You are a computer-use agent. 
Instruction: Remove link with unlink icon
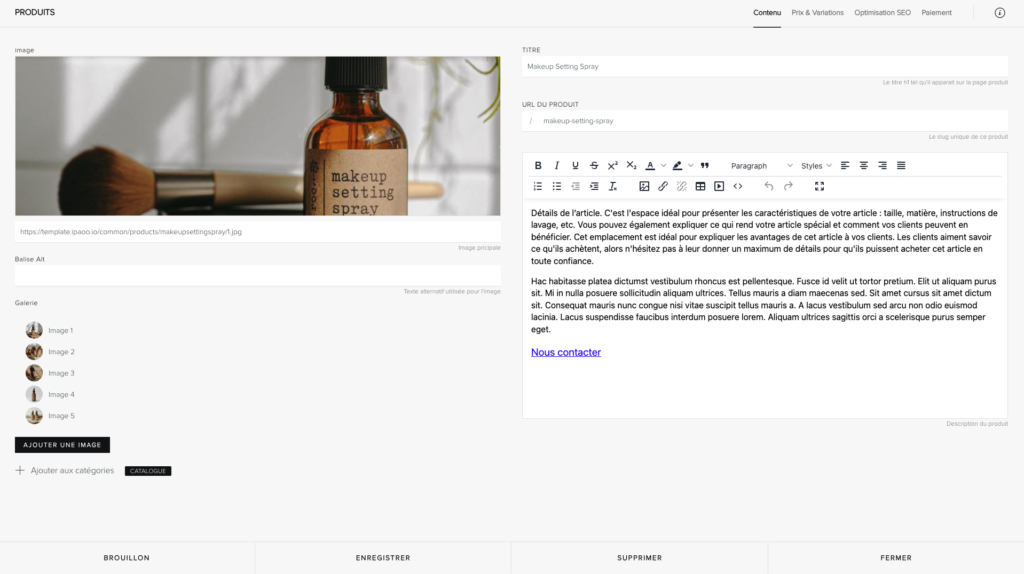point(682,187)
